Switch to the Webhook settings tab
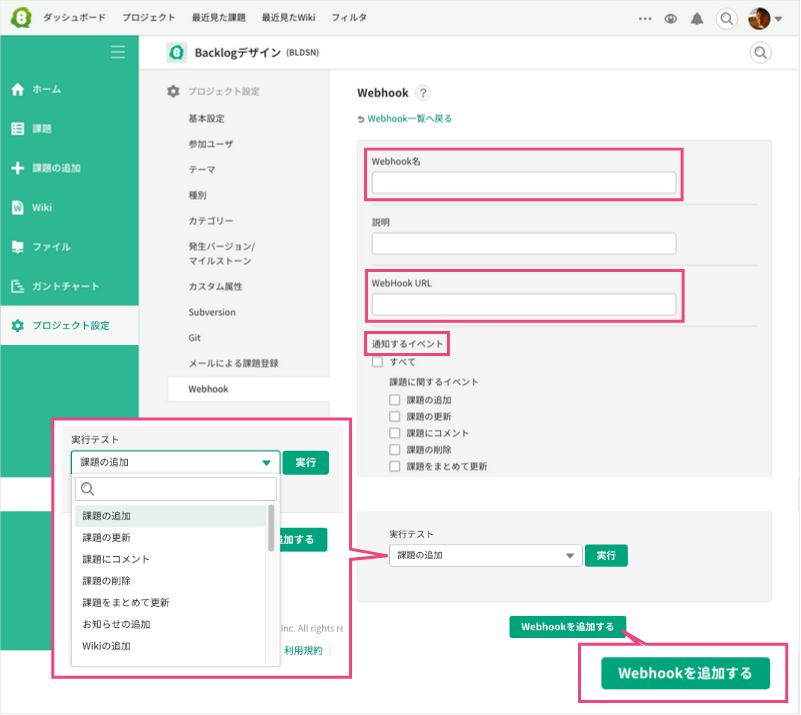 tap(205, 390)
